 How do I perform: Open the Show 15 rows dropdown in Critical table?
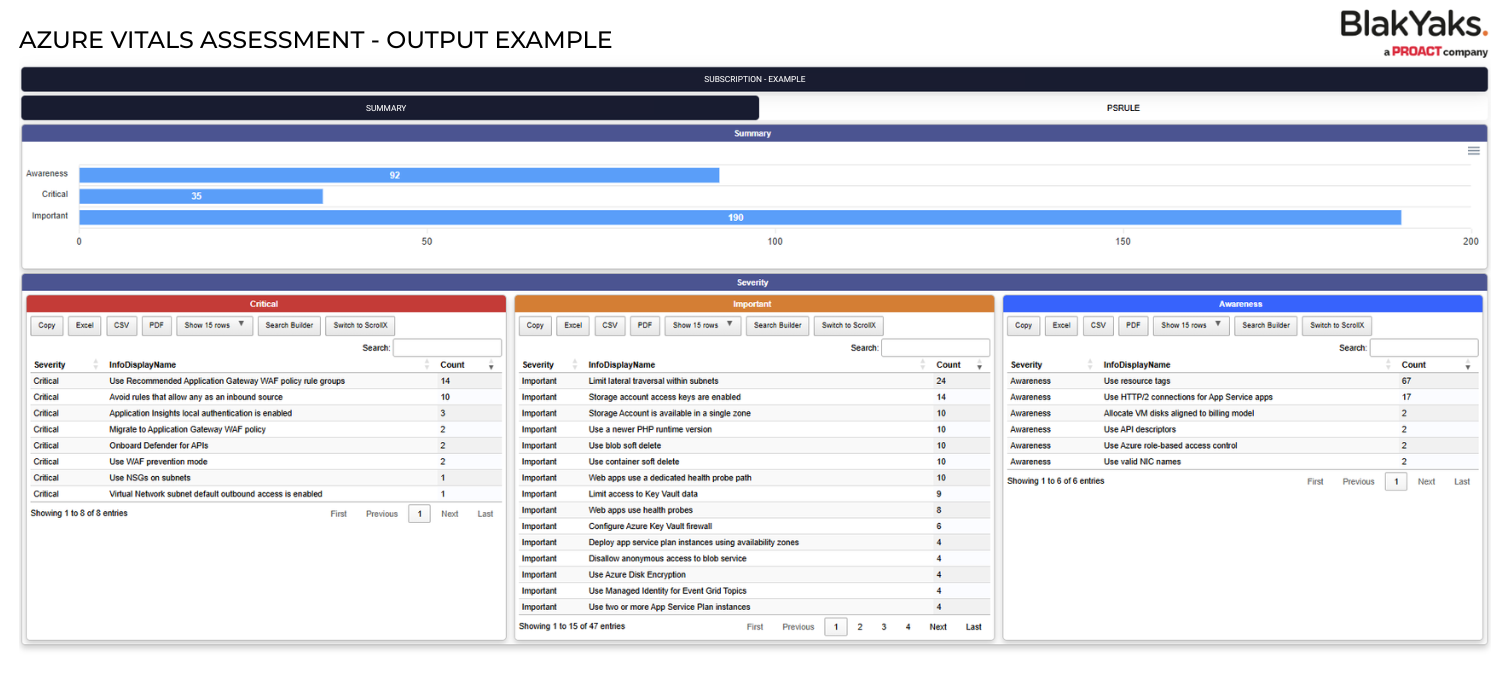214,325
